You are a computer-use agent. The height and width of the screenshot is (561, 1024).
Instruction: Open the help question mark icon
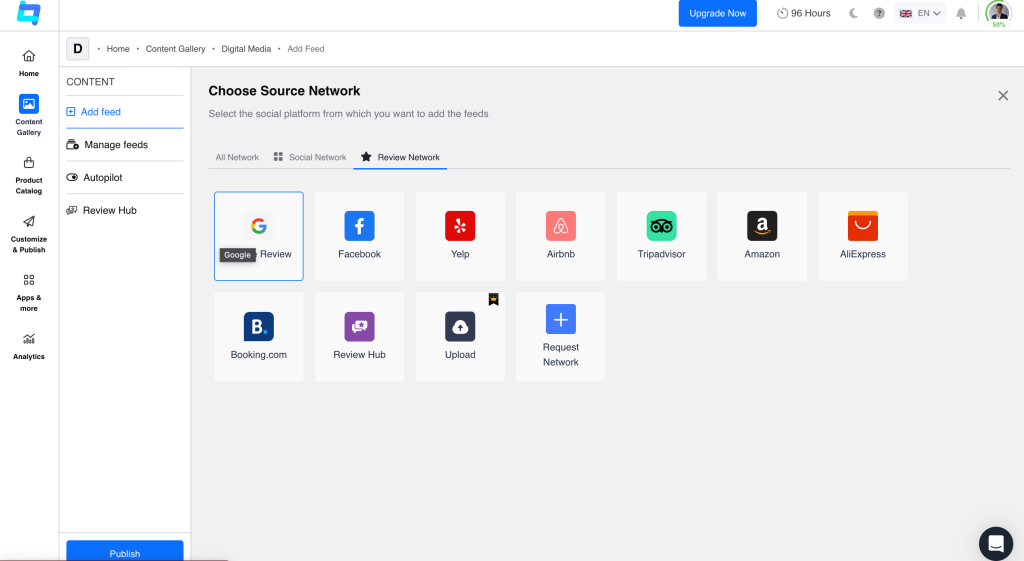tap(879, 13)
